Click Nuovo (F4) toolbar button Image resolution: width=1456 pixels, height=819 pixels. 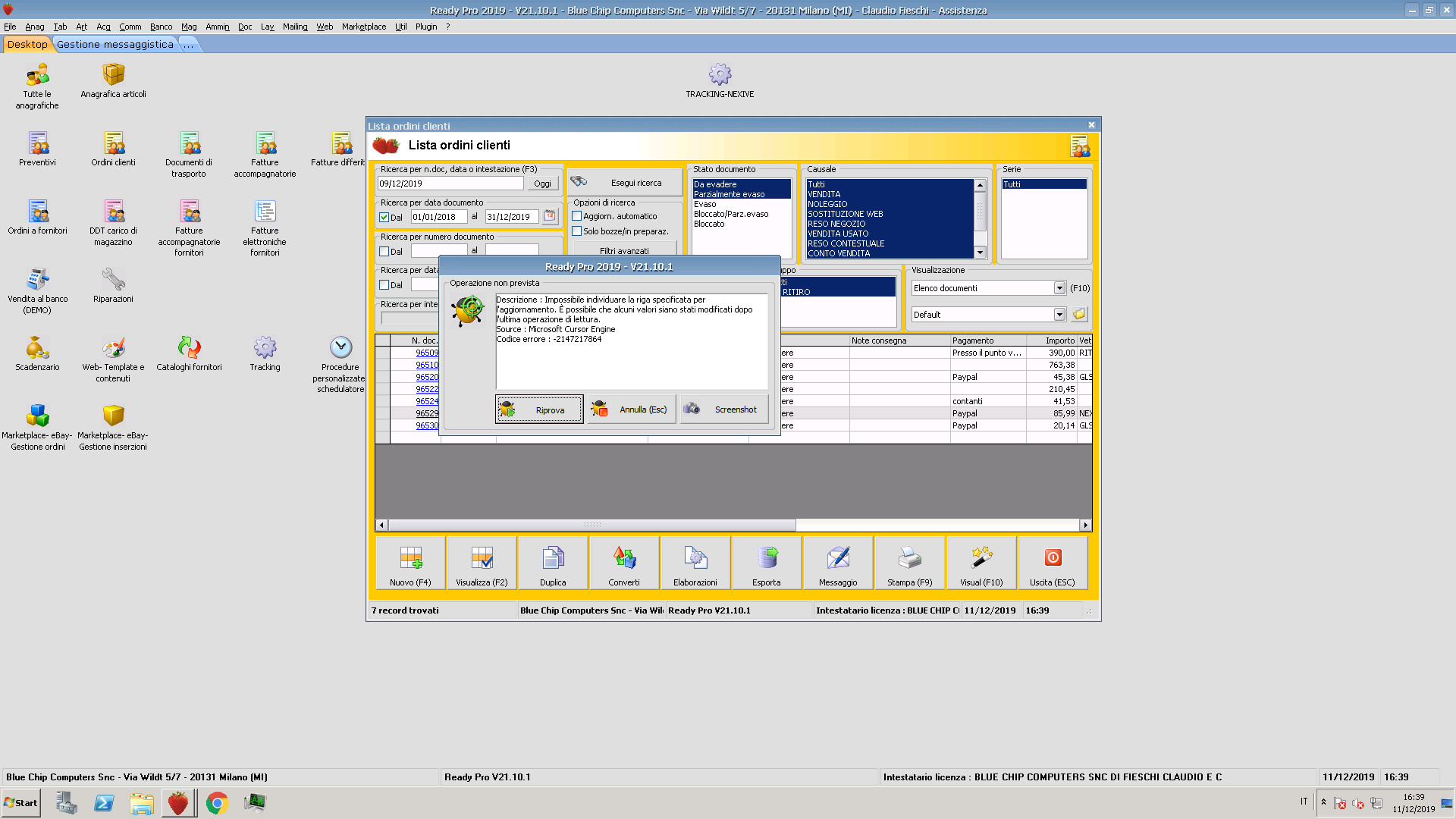pos(410,563)
